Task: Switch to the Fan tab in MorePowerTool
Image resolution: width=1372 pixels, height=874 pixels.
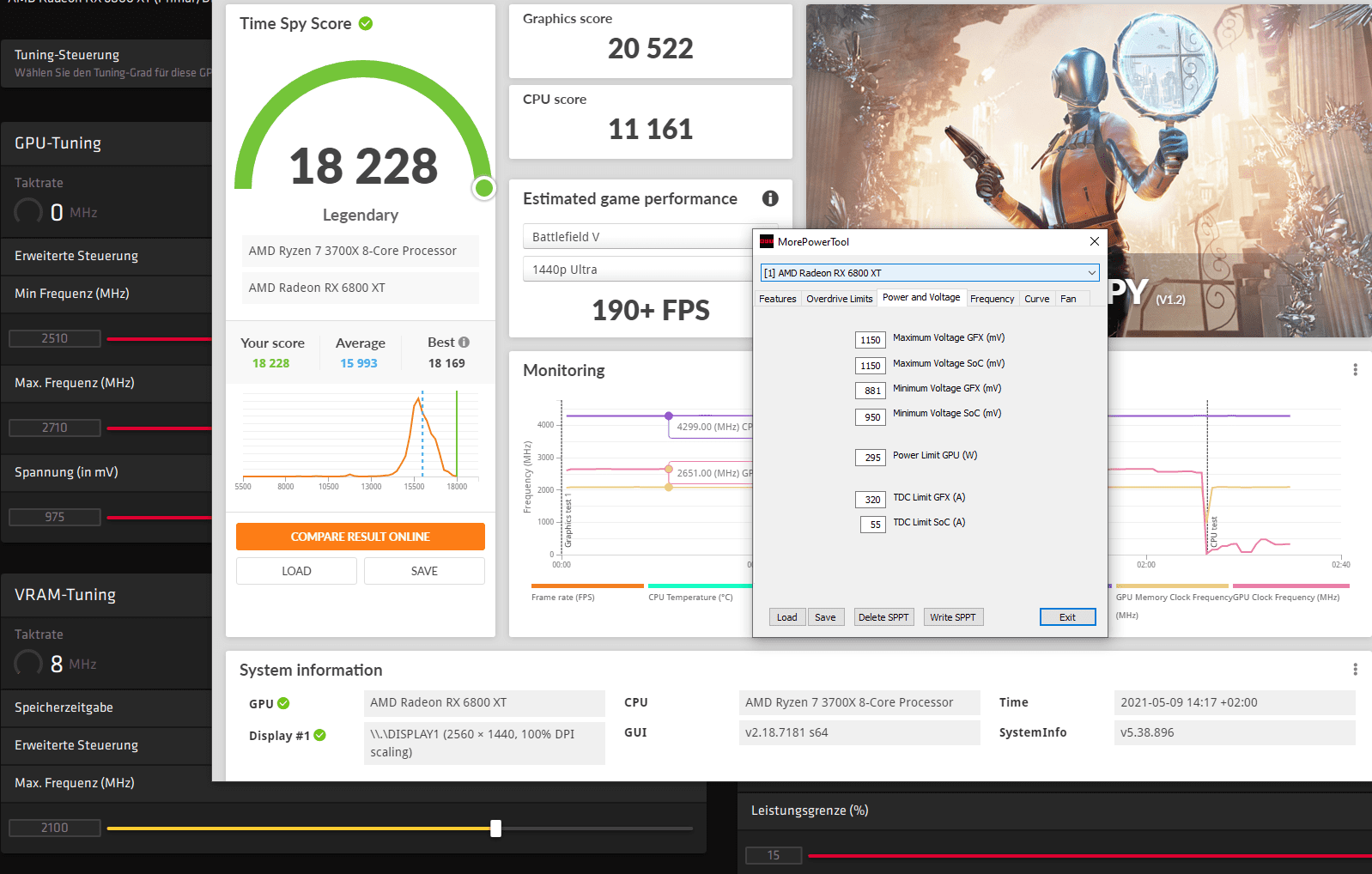Action: pos(1068,299)
